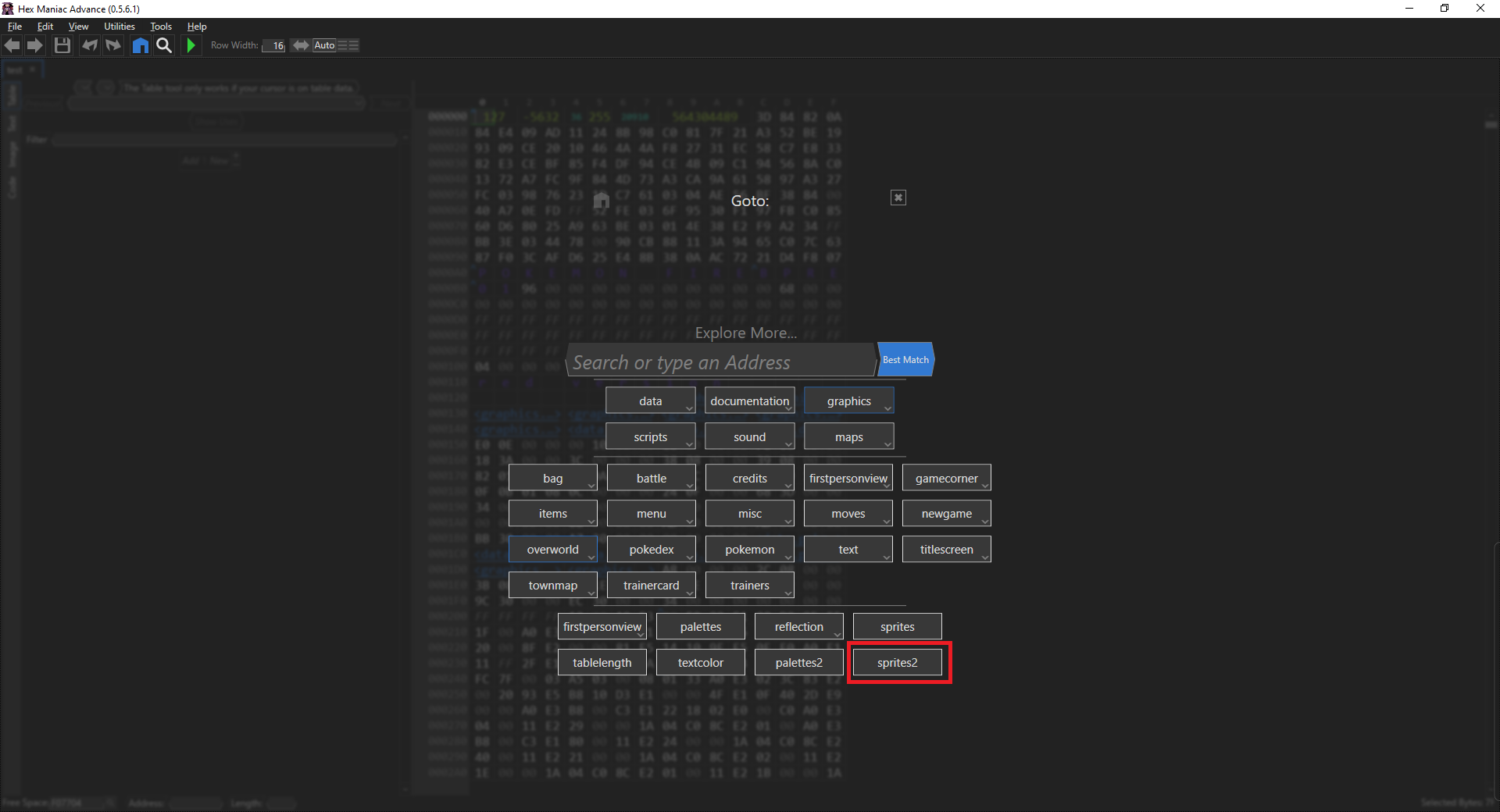Expand the graphics category
The image size is (1500, 812).
(x=848, y=401)
